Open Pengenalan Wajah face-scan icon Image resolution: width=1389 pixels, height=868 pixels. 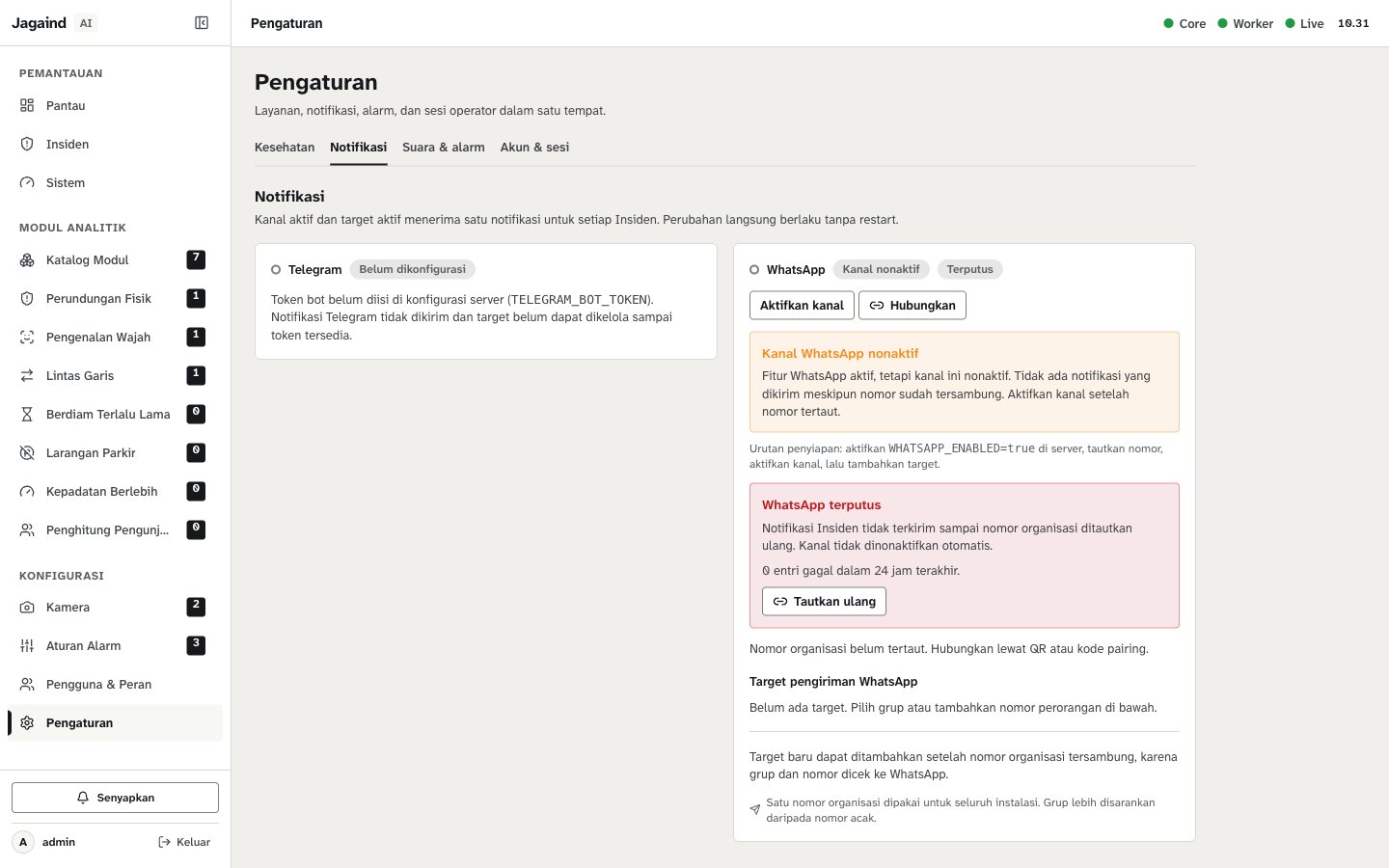point(27,337)
